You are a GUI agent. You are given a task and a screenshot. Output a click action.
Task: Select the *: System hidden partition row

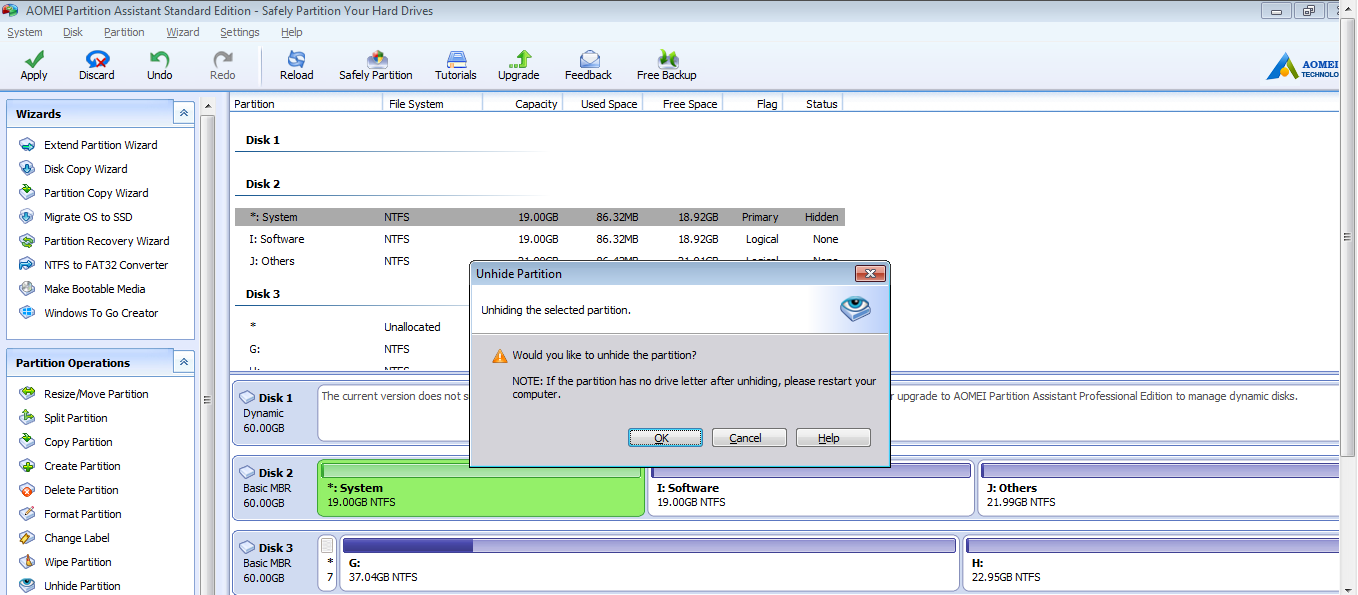click(x=540, y=217)
